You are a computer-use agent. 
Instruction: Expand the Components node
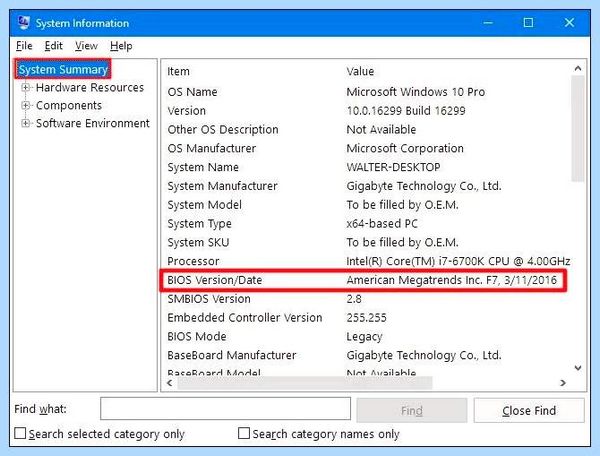pyautogui.click(x=26, y=105)
